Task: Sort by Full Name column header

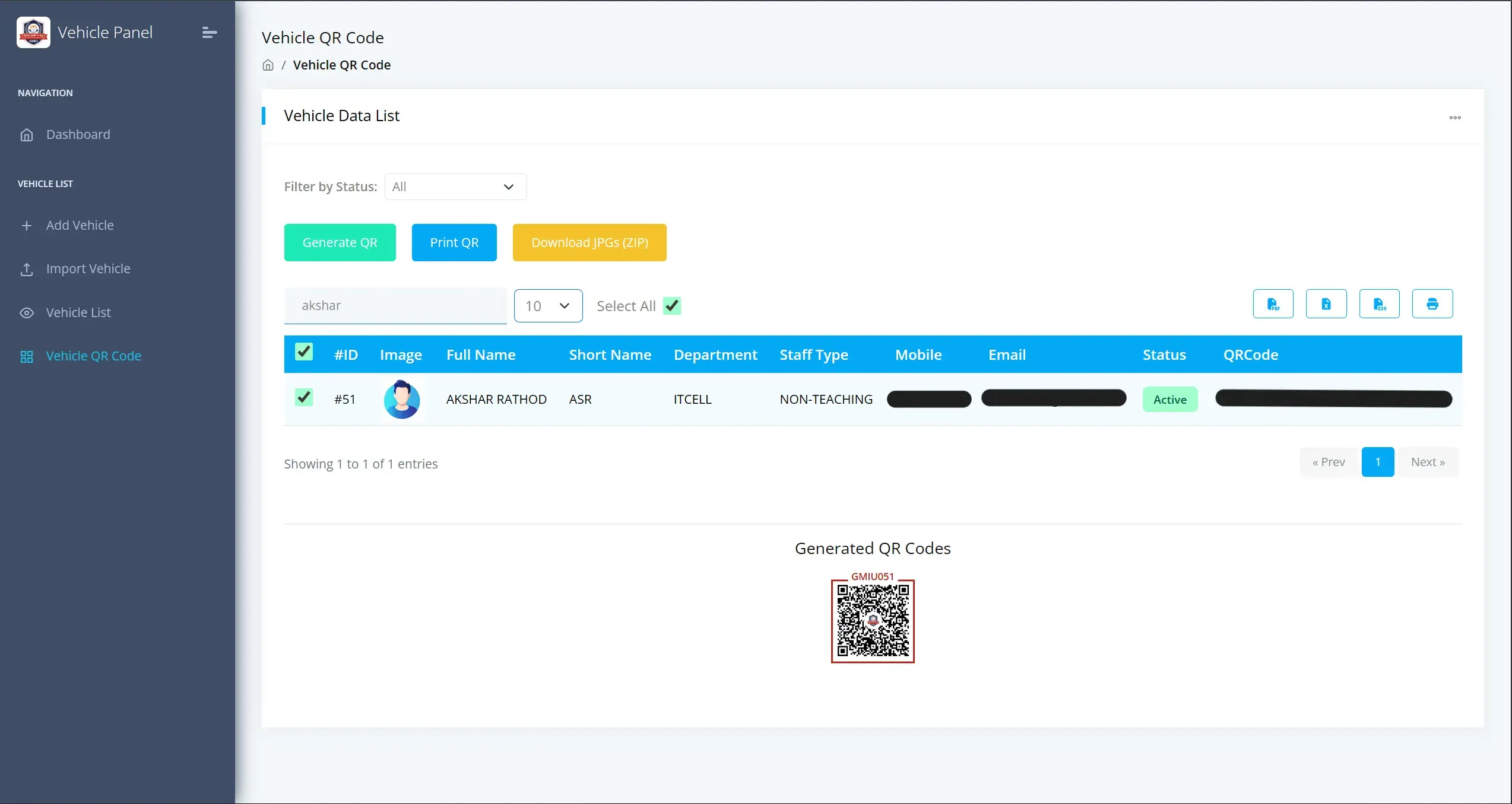Action: point(481,354)
